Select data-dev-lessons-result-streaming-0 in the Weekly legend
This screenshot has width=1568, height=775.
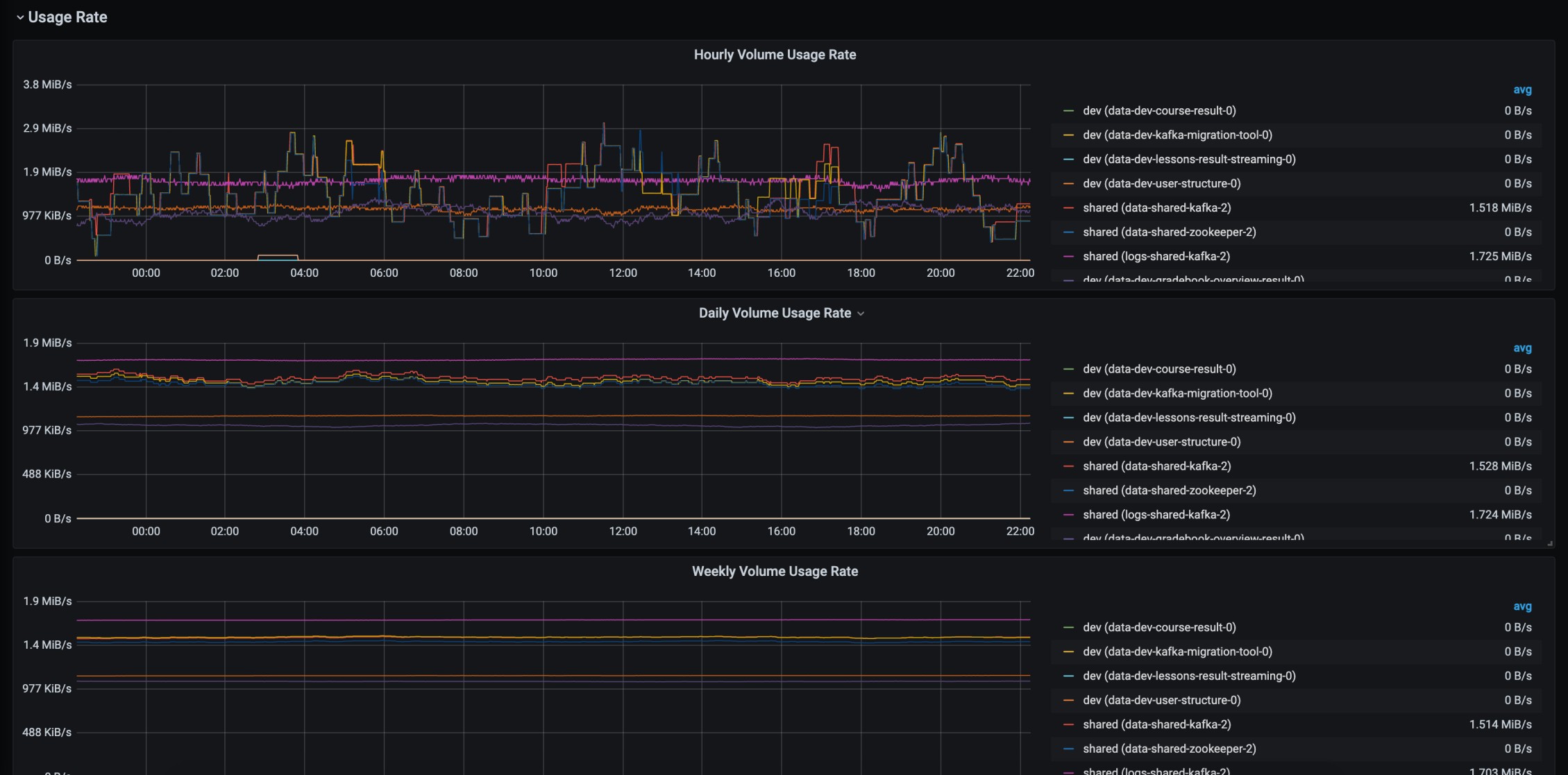[x=1189, y=676]
